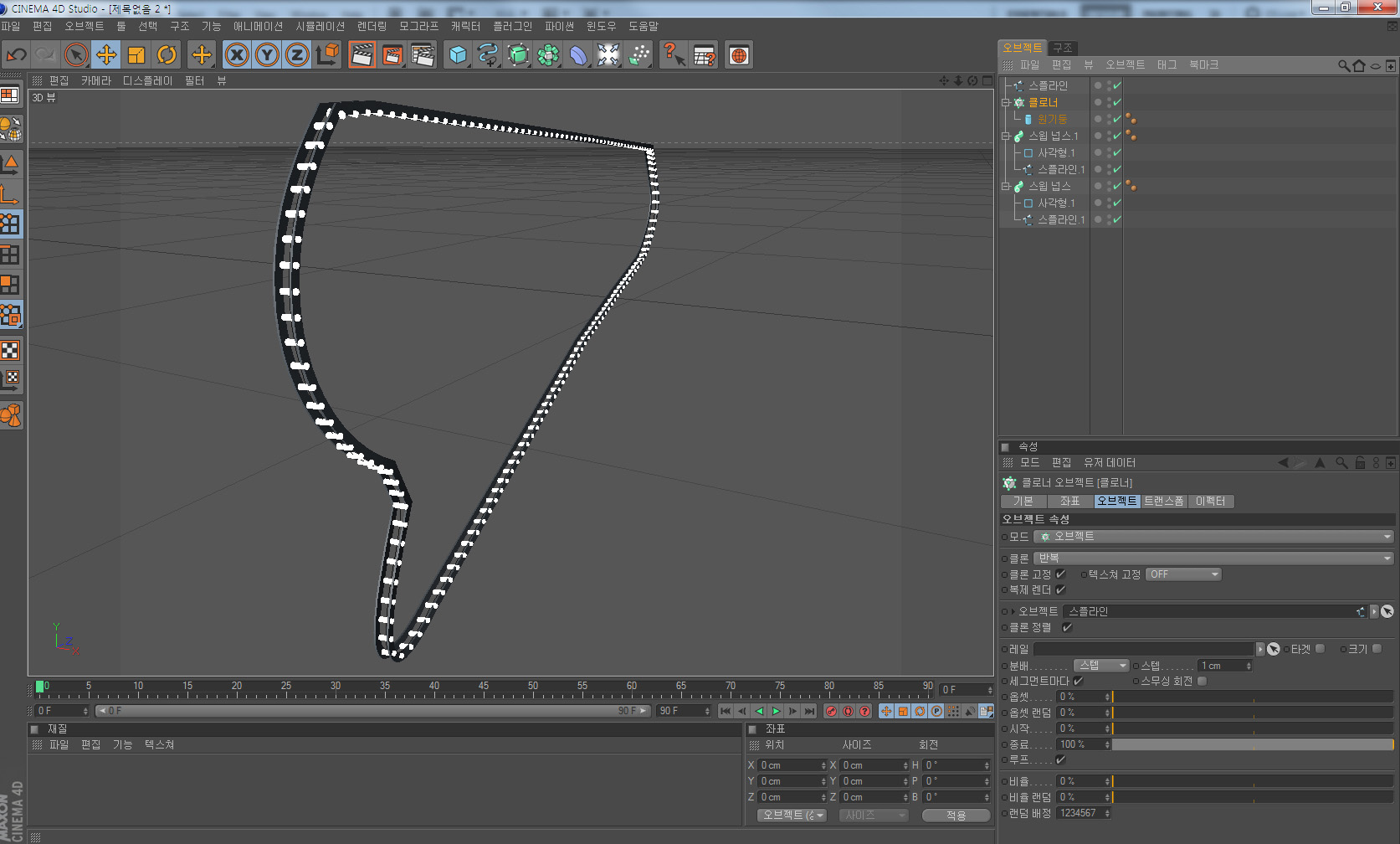Screen dimensions: 1400x844
Task: Toggle the Y axis lock
Action: 267,55
